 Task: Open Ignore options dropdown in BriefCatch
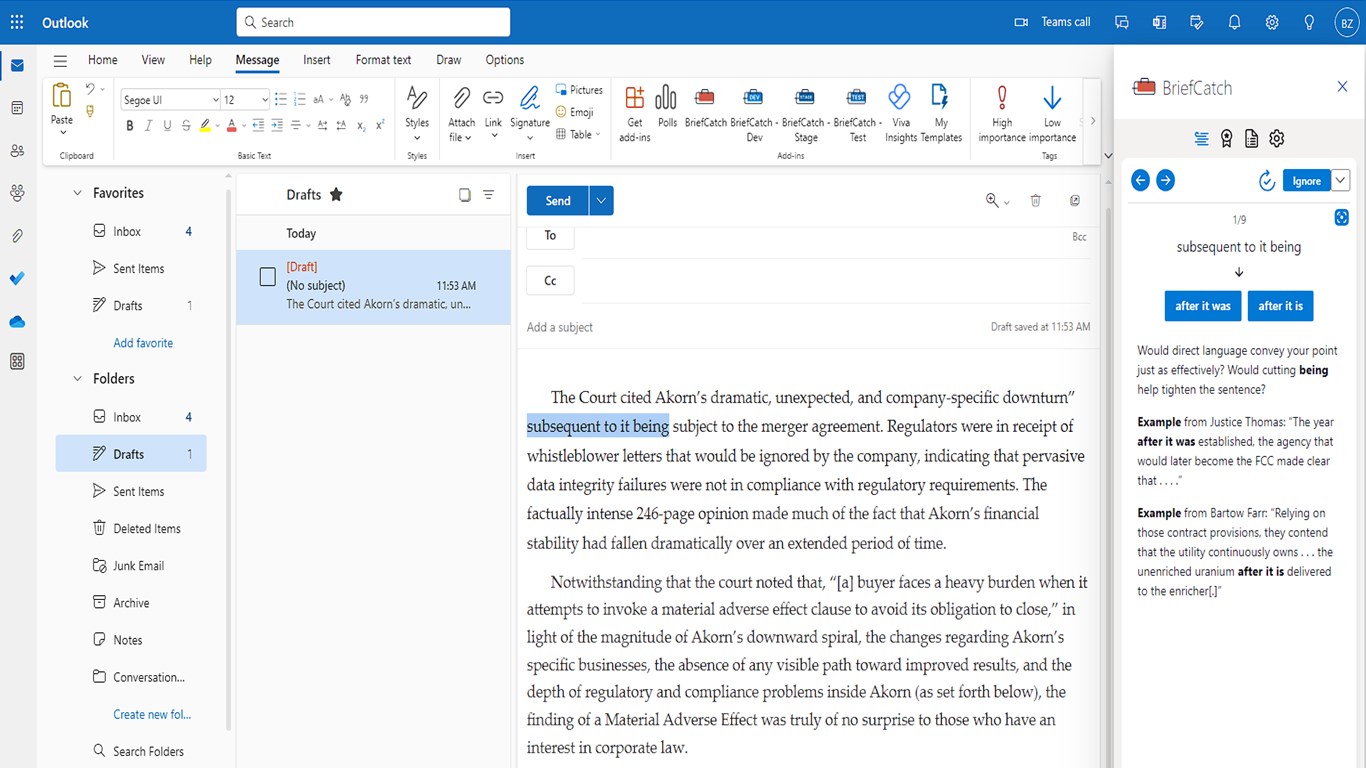(x=1341, y=180)
